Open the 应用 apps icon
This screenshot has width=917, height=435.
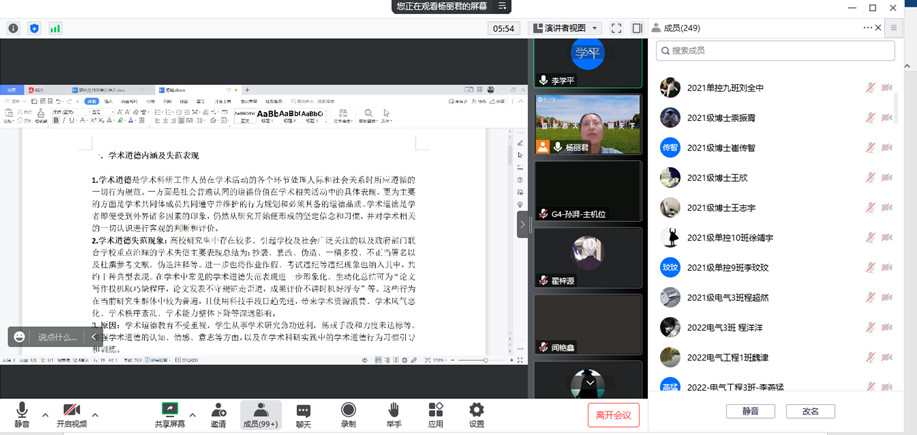(x=436, y=415)
